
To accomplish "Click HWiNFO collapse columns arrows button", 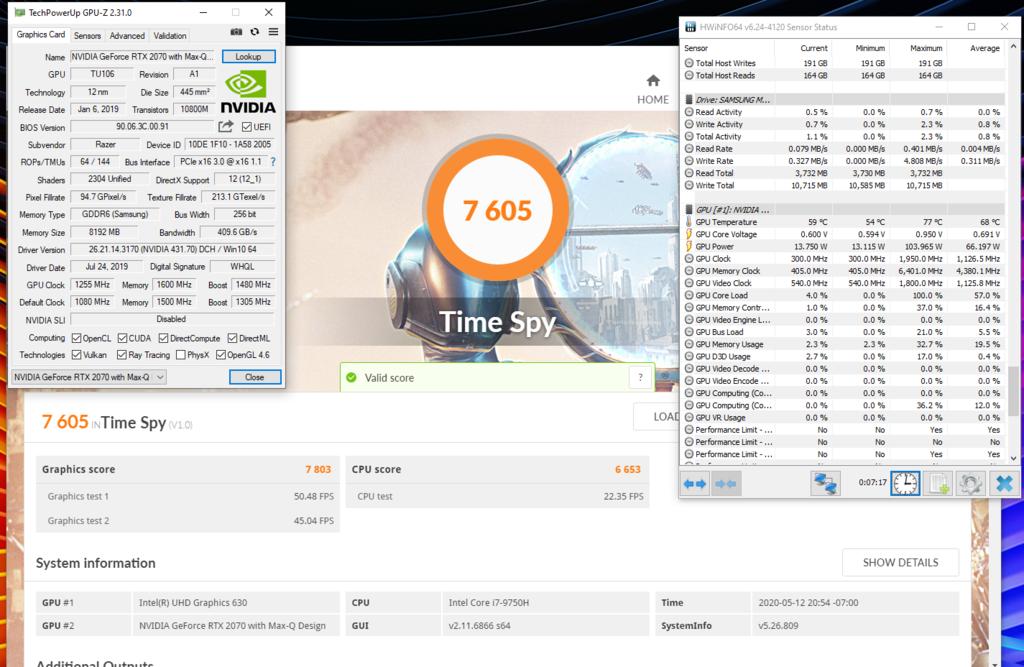I will click(x=726, y=484).
